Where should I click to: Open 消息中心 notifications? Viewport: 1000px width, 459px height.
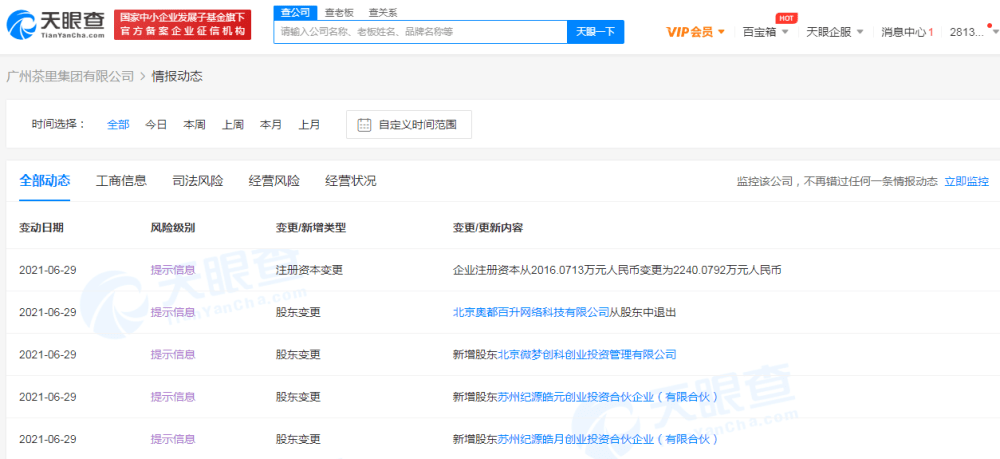(x=907, y=32)
